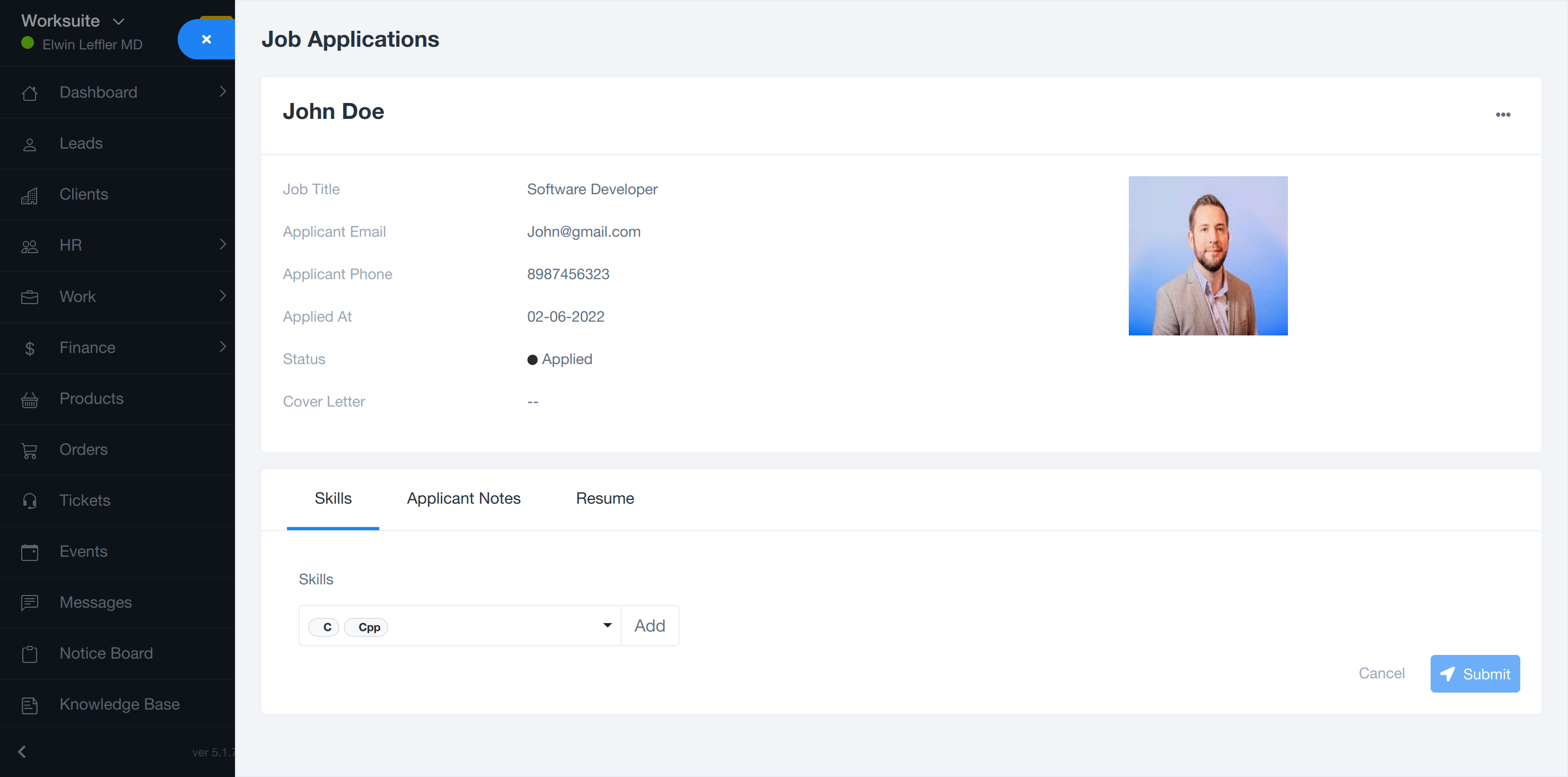Switch to the Resume tab
Viewport: 1568px width, 777px height.
point(604,498)
